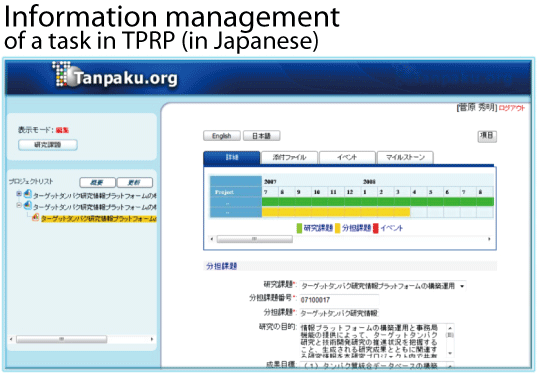Click the 分担課題 section heading
Screen dimensions: 537x374
222,266
